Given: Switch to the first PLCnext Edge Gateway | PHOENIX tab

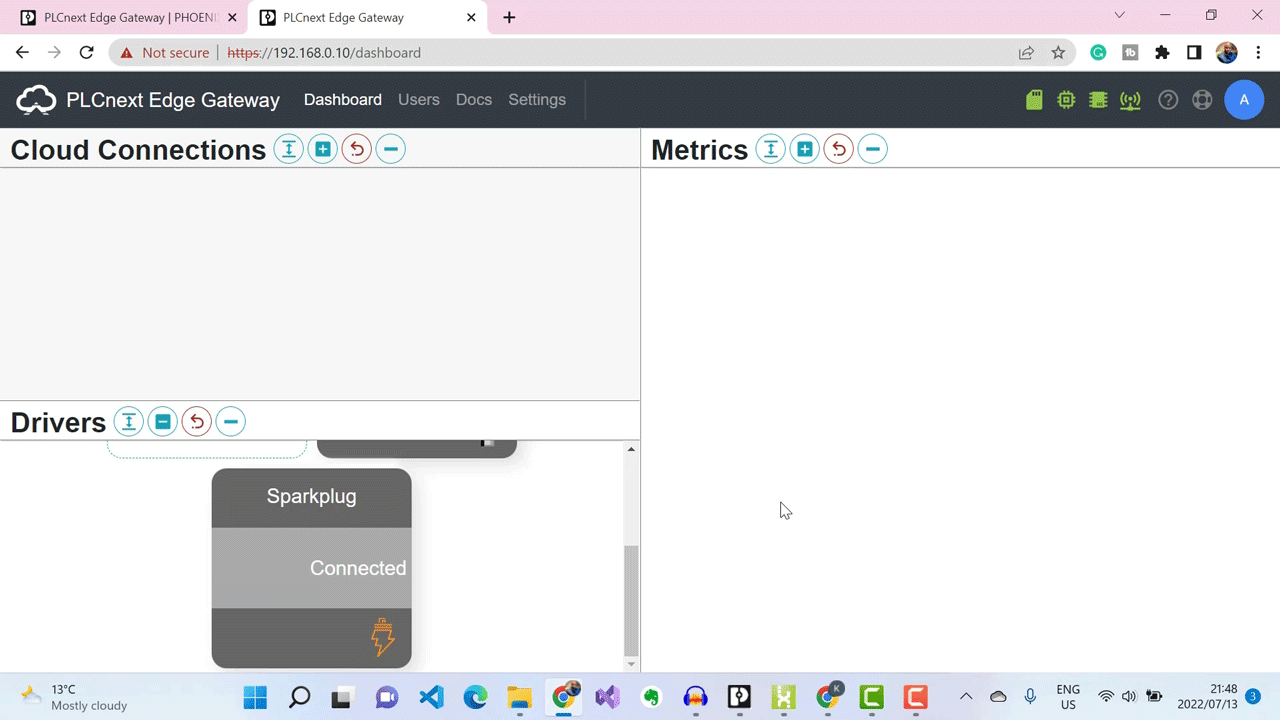Looking at the screenshot, I should pos(129,17).
